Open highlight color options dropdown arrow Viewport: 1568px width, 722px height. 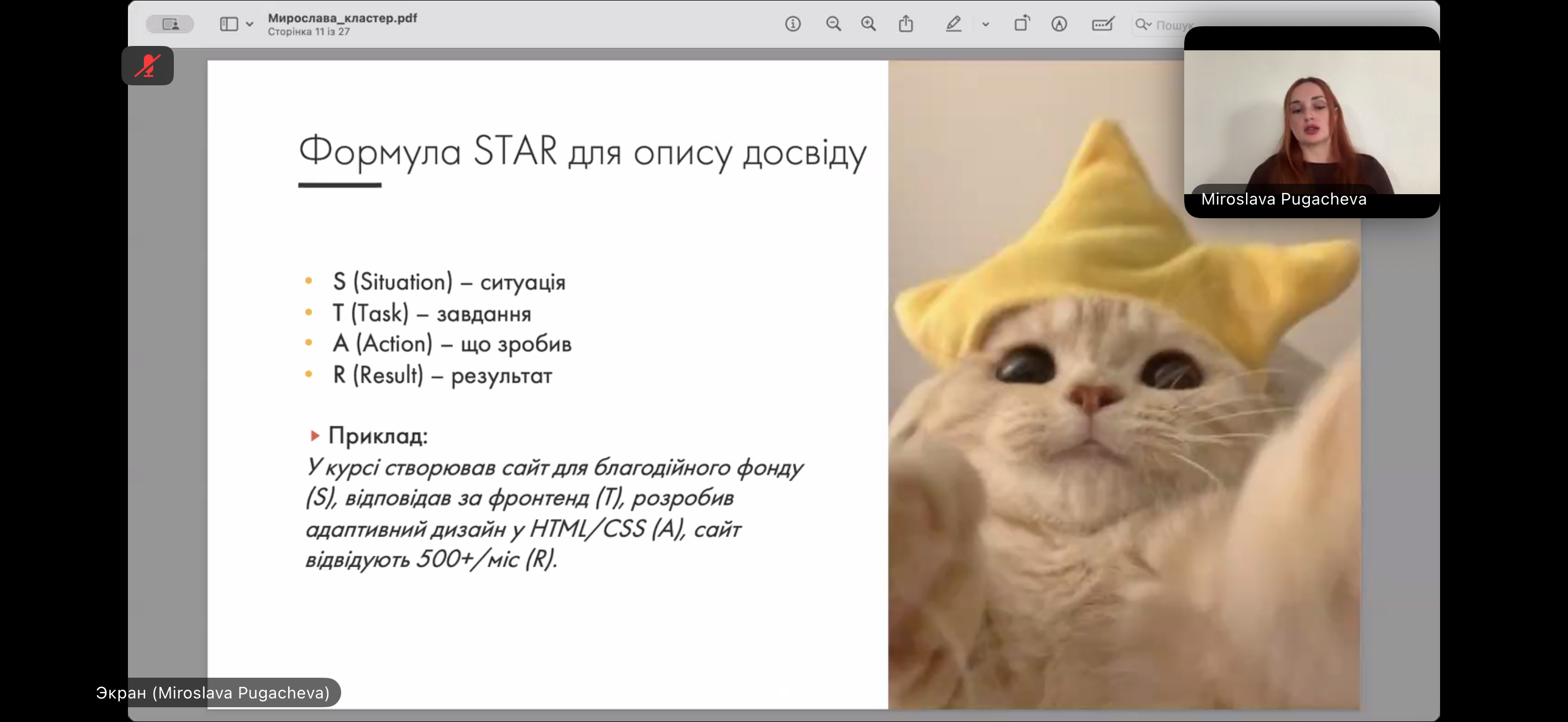[x=986, y=25]
